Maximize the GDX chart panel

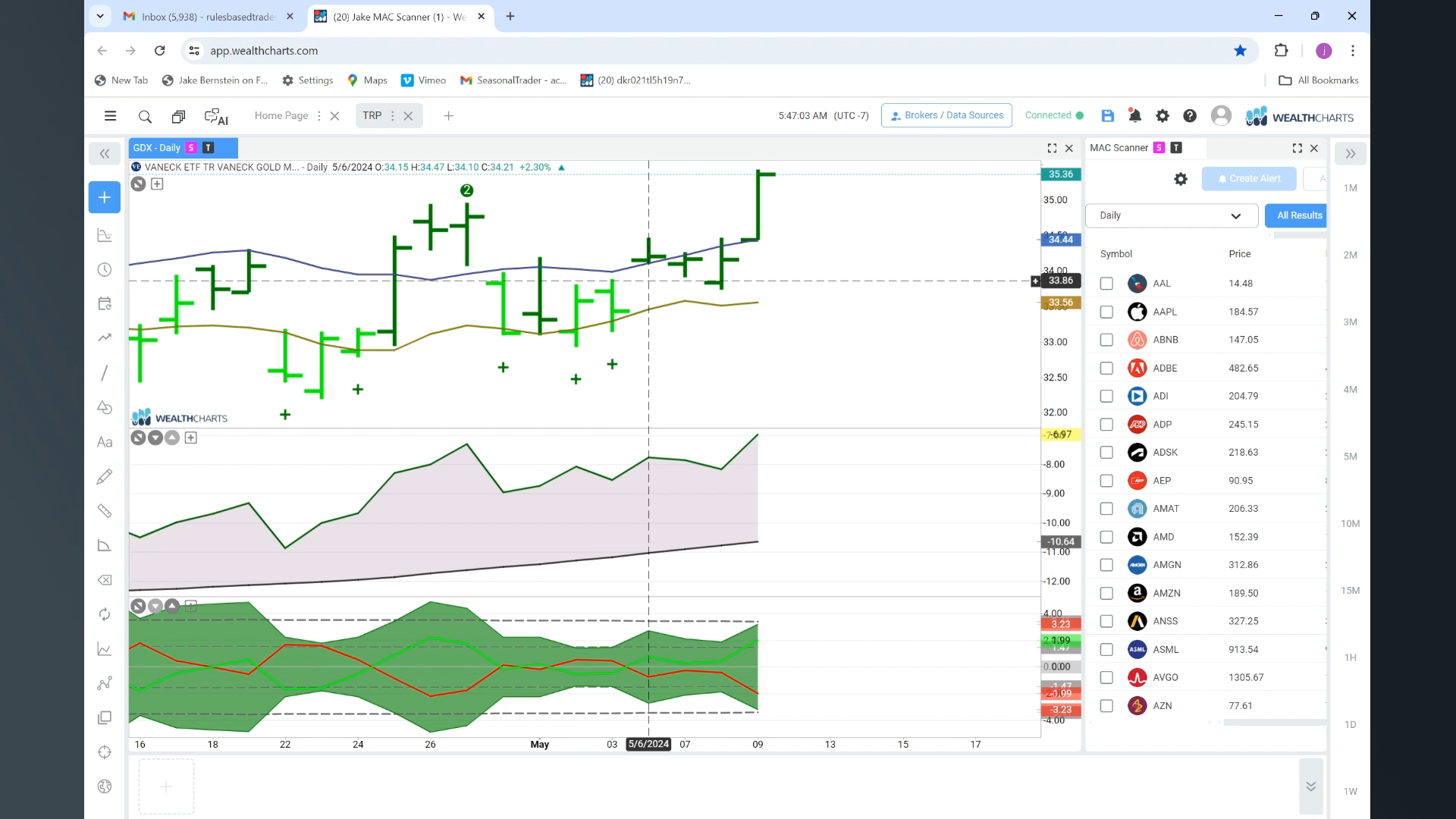click(x=1052, y=149)
